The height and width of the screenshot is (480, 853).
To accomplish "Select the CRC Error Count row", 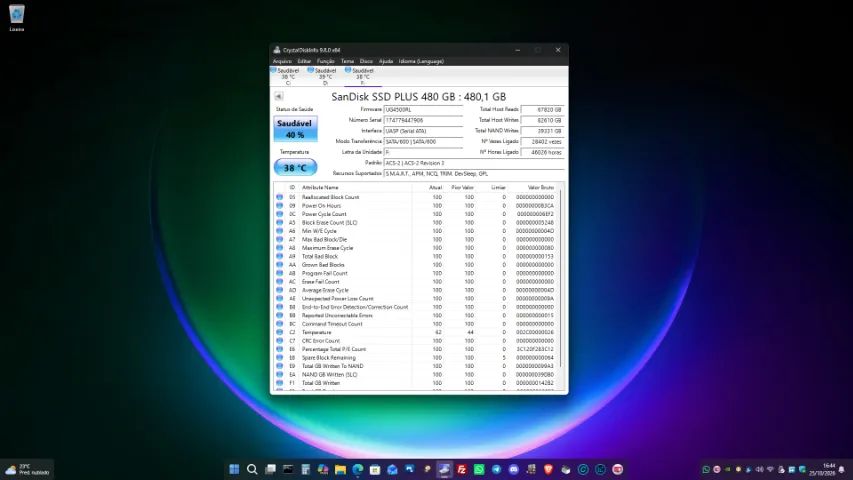I will coord(417,341).
